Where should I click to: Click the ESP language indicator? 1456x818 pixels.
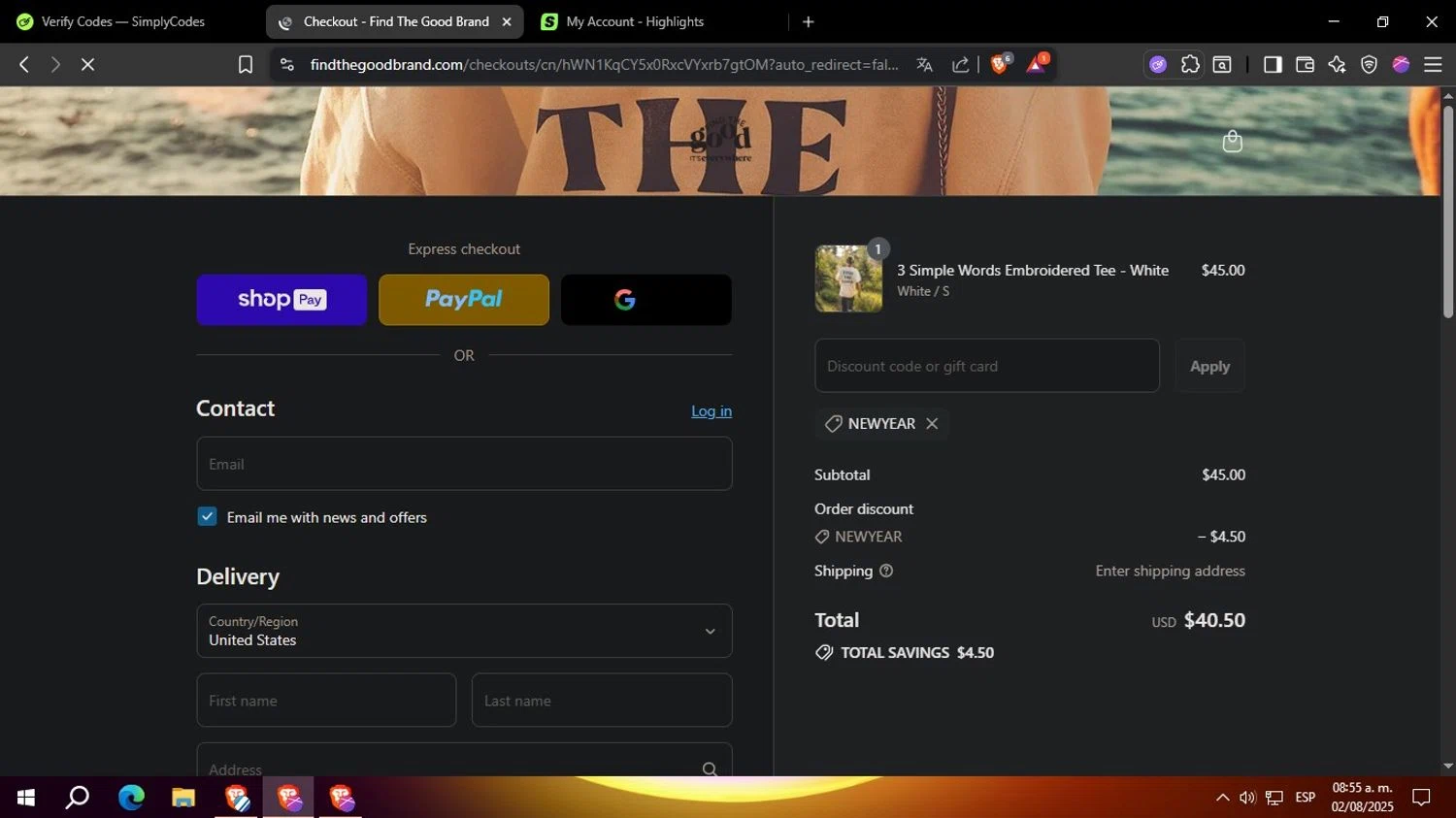(x=1306, y=798)
